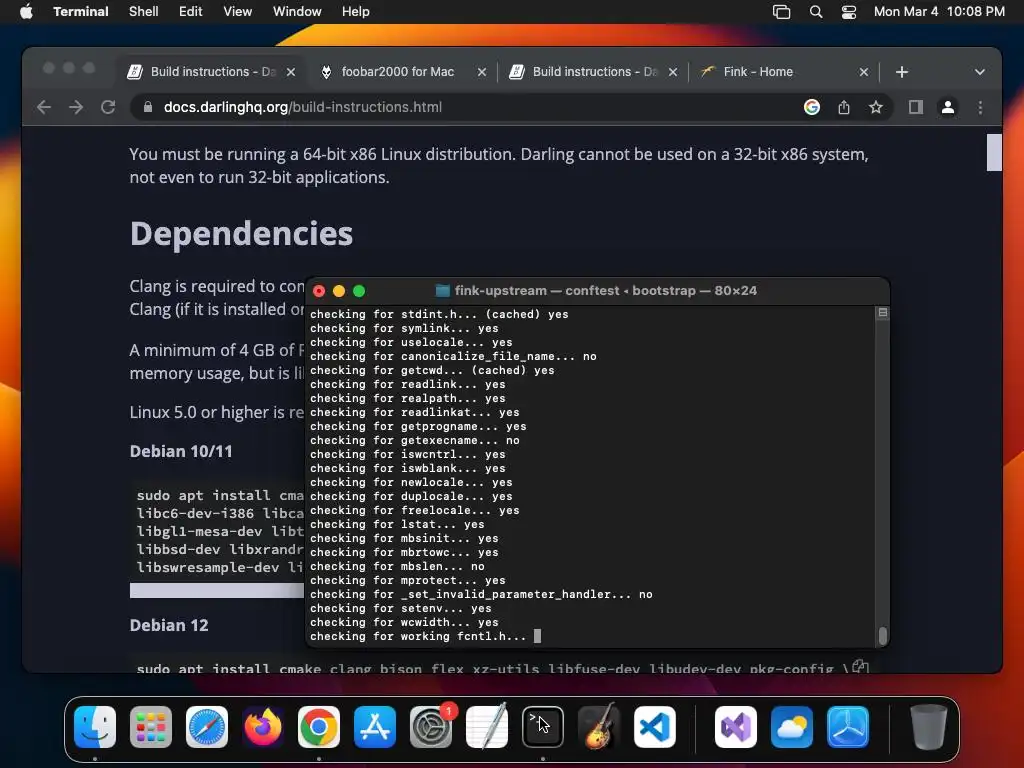The image size is (1024, 768).
Task: Open a new Chrome tab
Action: [x=902, y=72]
